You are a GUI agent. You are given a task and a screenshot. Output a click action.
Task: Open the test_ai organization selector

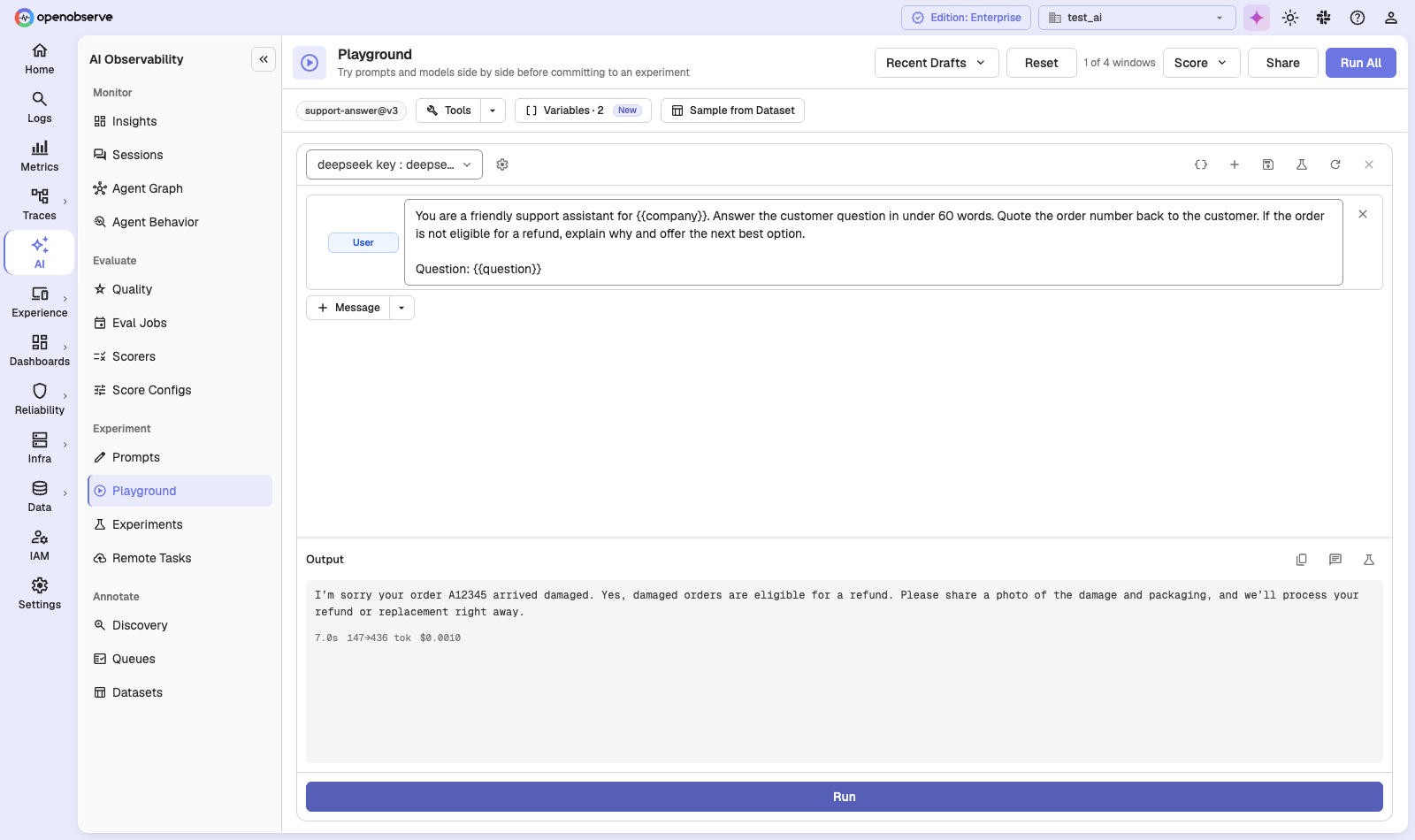click(x=1137, y=18)
